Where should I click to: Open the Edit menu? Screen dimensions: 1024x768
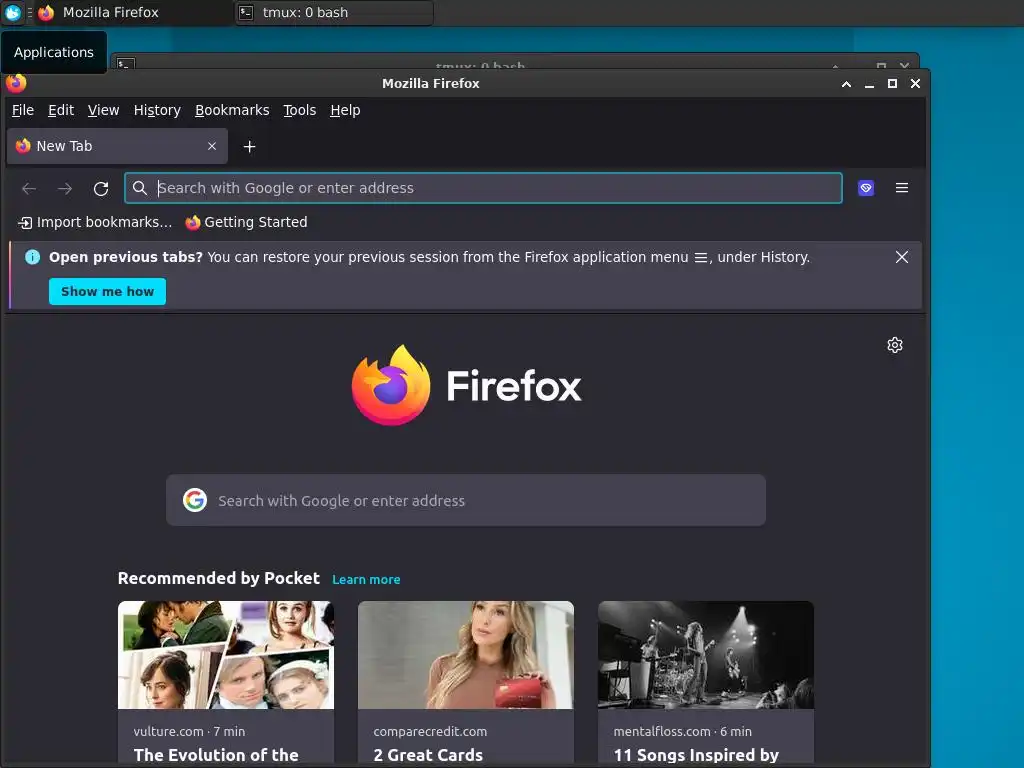point(61,110)
